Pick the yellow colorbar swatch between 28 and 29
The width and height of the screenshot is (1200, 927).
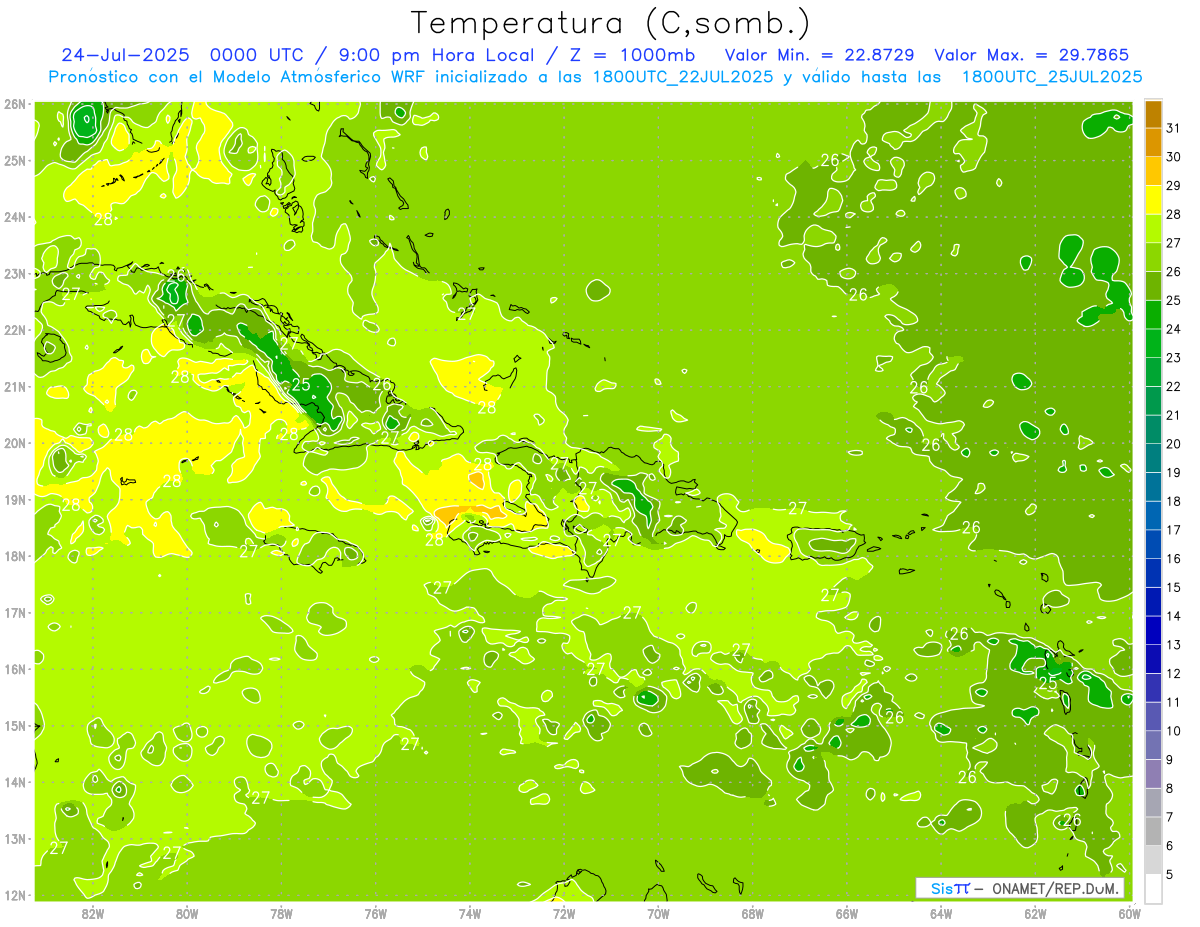pyautogui.click(x=1153, y=199)
